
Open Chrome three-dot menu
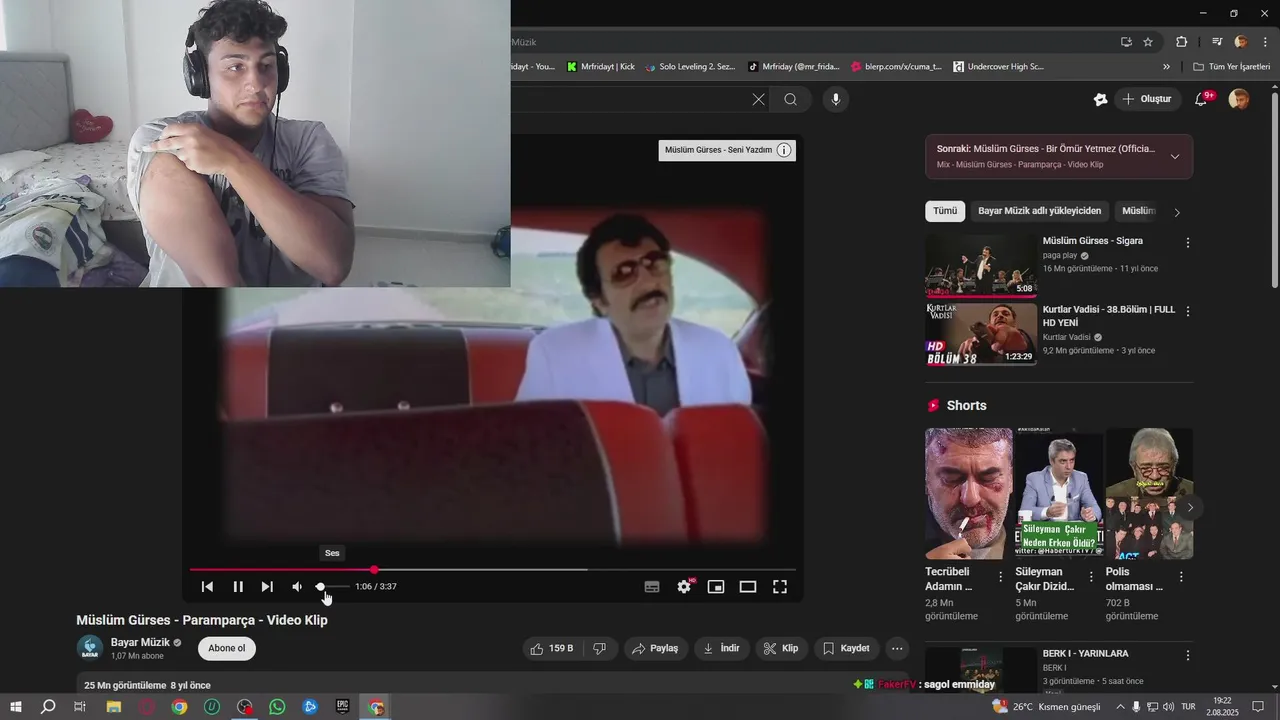tap(1265, 42)
